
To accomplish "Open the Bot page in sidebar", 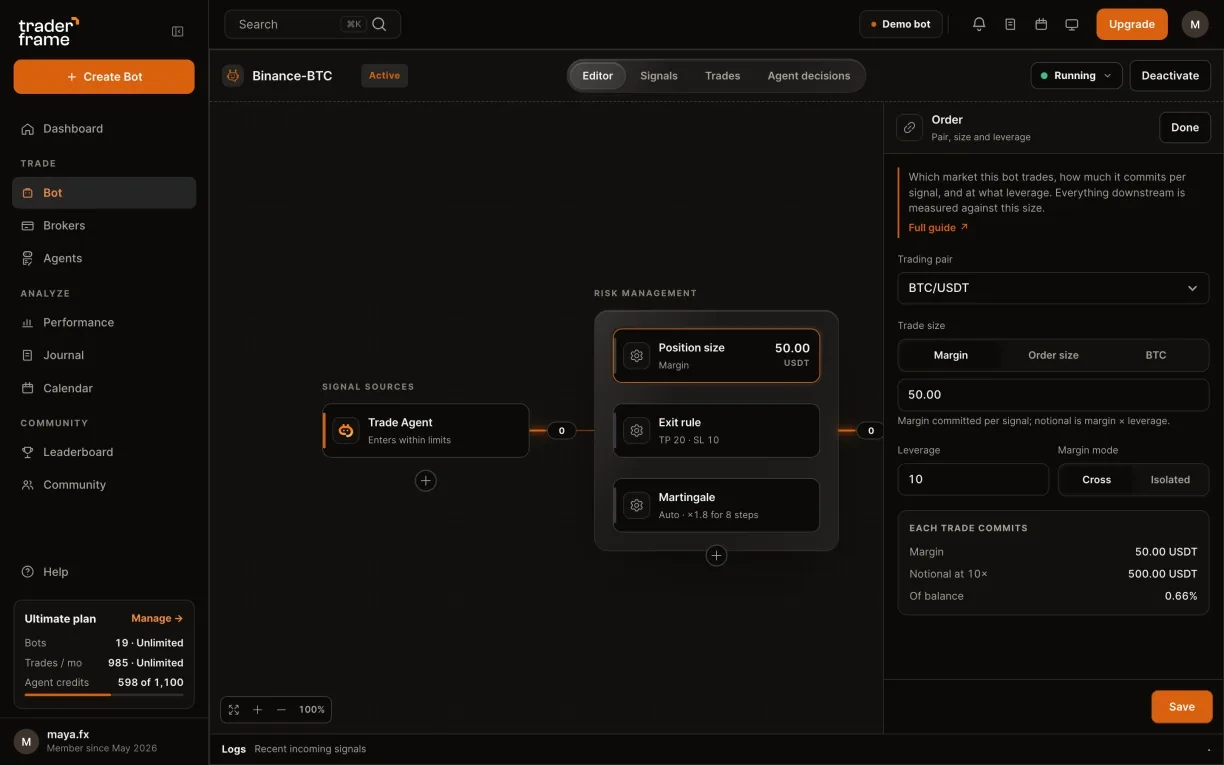I will coord(104,193).
